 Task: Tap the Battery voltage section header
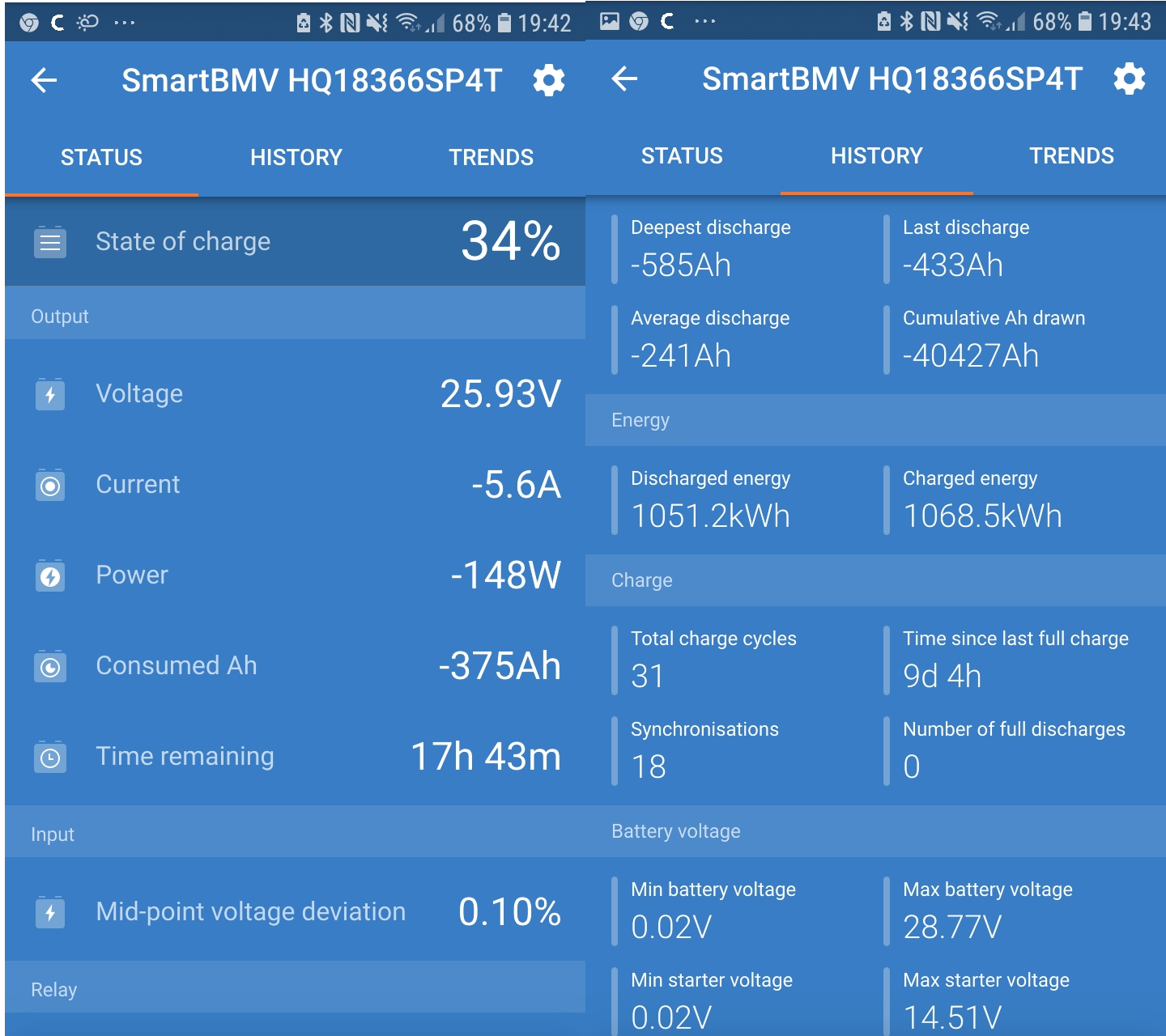[x=875, y=831]
